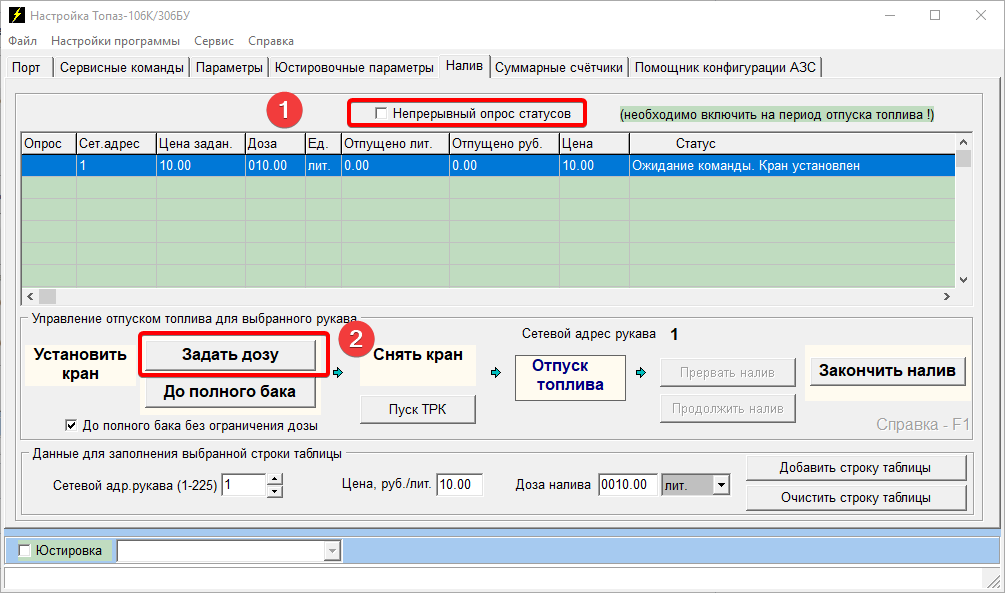
Task: Open the Настройки программы menu
Action: pos(115,41)
